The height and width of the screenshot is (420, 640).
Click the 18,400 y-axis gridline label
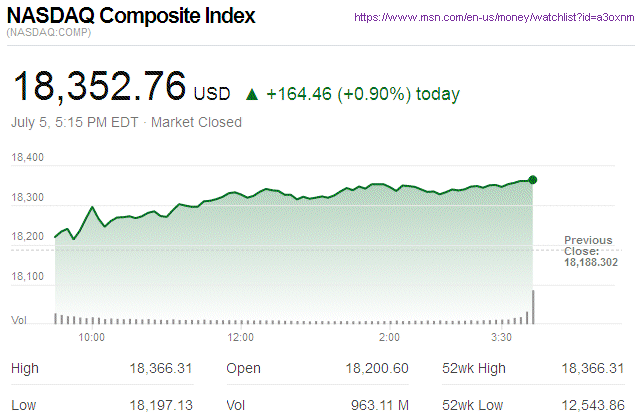(x=28, y=158)
